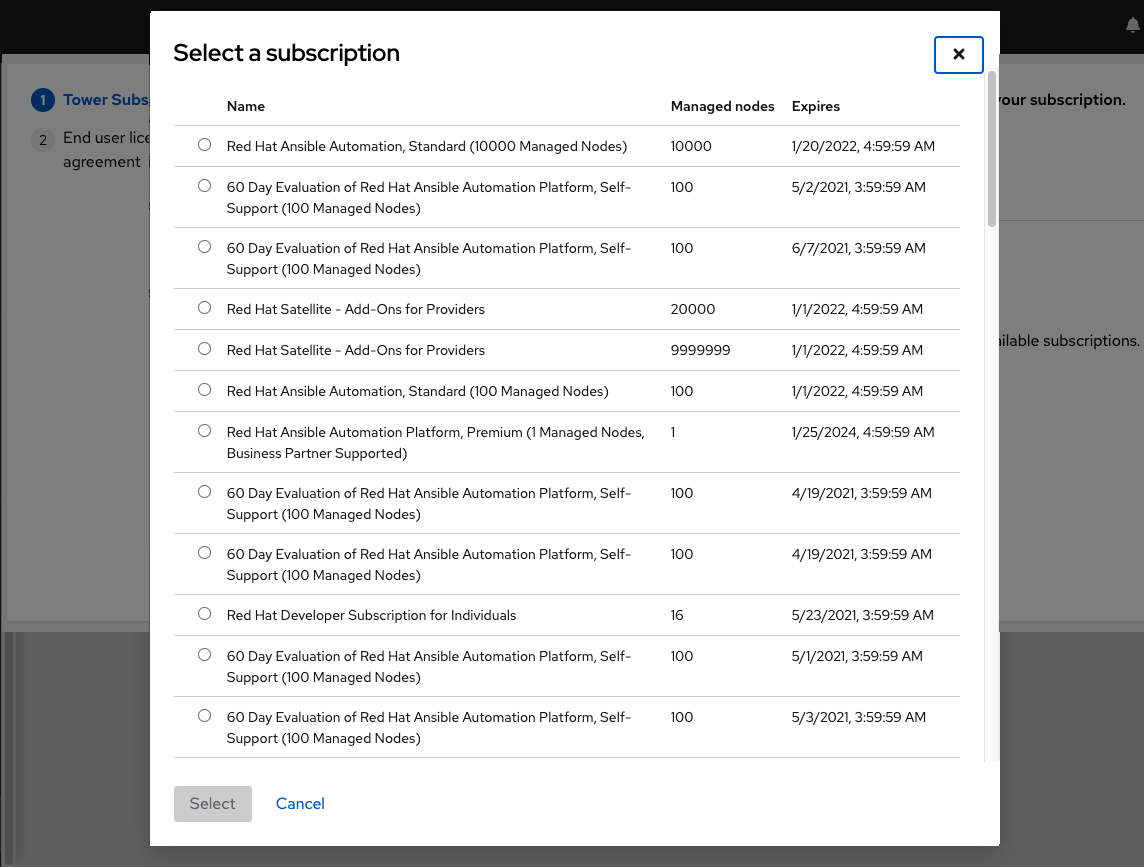This screenshot has height=867, width=1144.
Task: Open the Tower Subscription wizard step behind the dialog
Action: (106, 100)
